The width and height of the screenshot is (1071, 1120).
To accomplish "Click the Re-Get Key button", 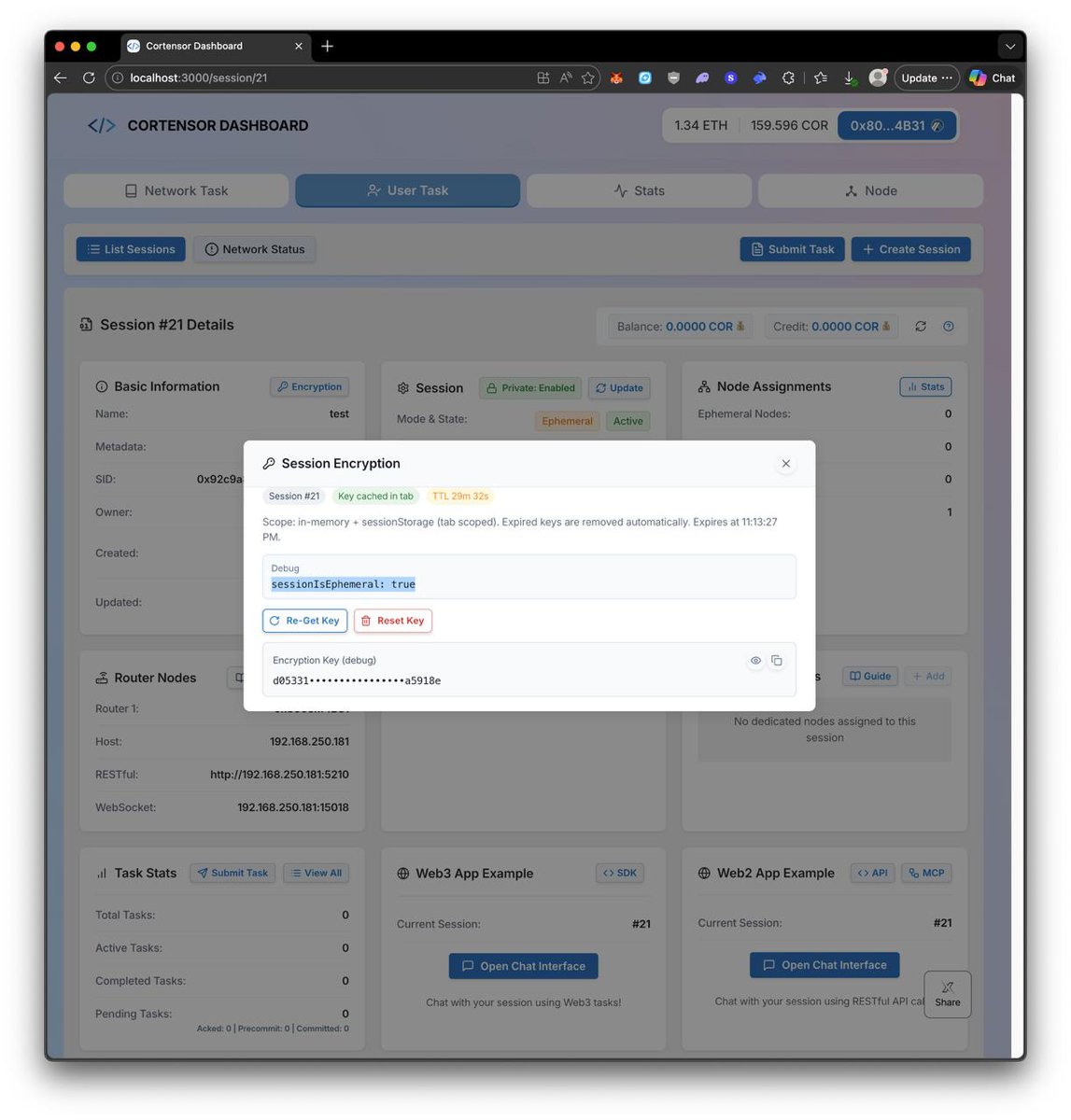I will 304,621.
